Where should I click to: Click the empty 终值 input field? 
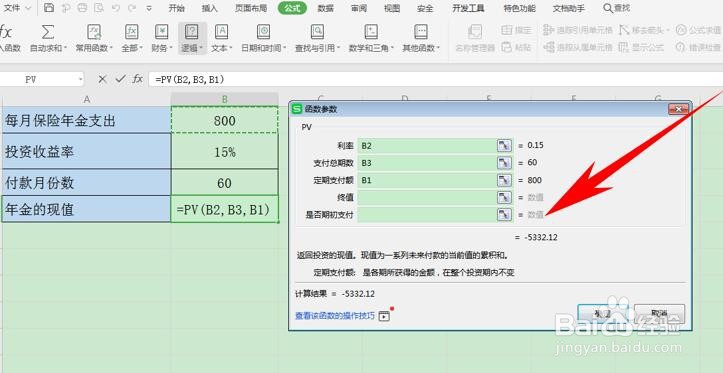(427, 197)
